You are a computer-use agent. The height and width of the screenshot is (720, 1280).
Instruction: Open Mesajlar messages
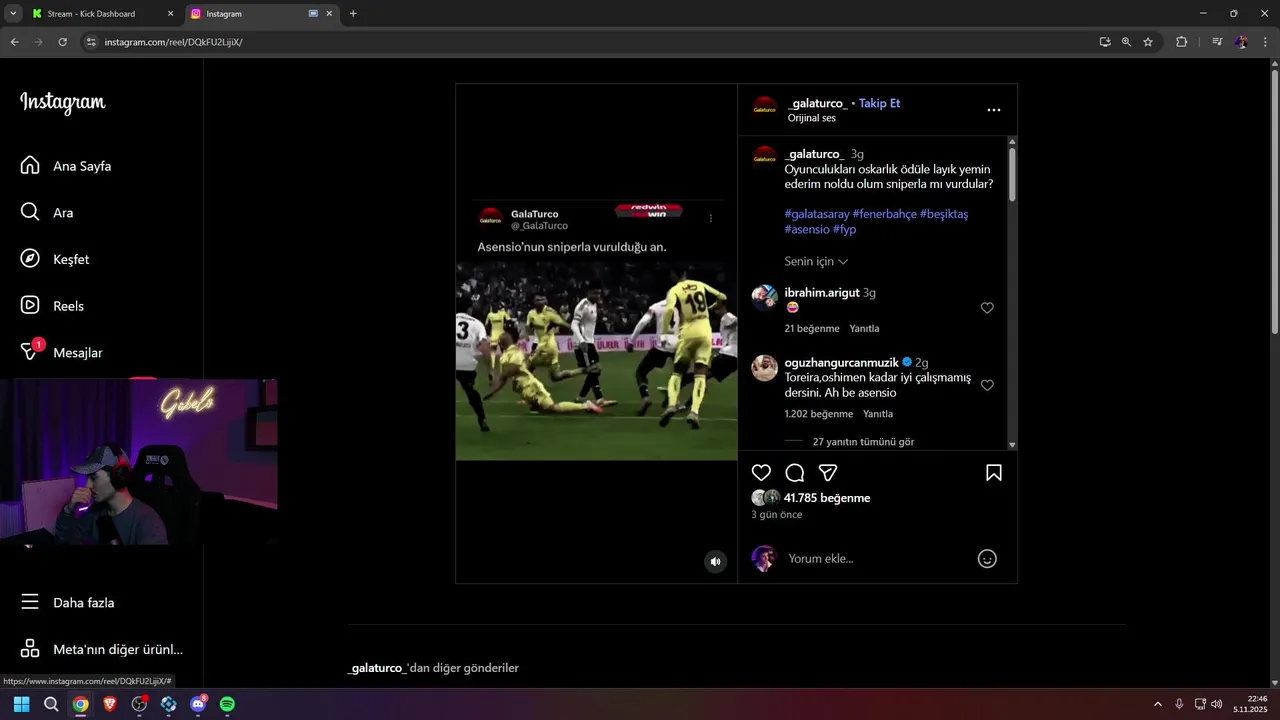pyautogui.click(x=61, y=352)
